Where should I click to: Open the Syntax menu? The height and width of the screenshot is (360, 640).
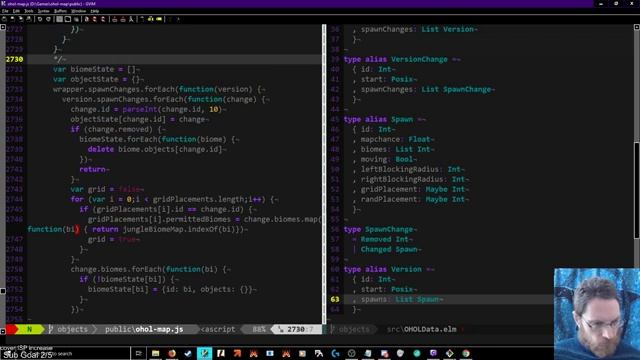(44, 11)
